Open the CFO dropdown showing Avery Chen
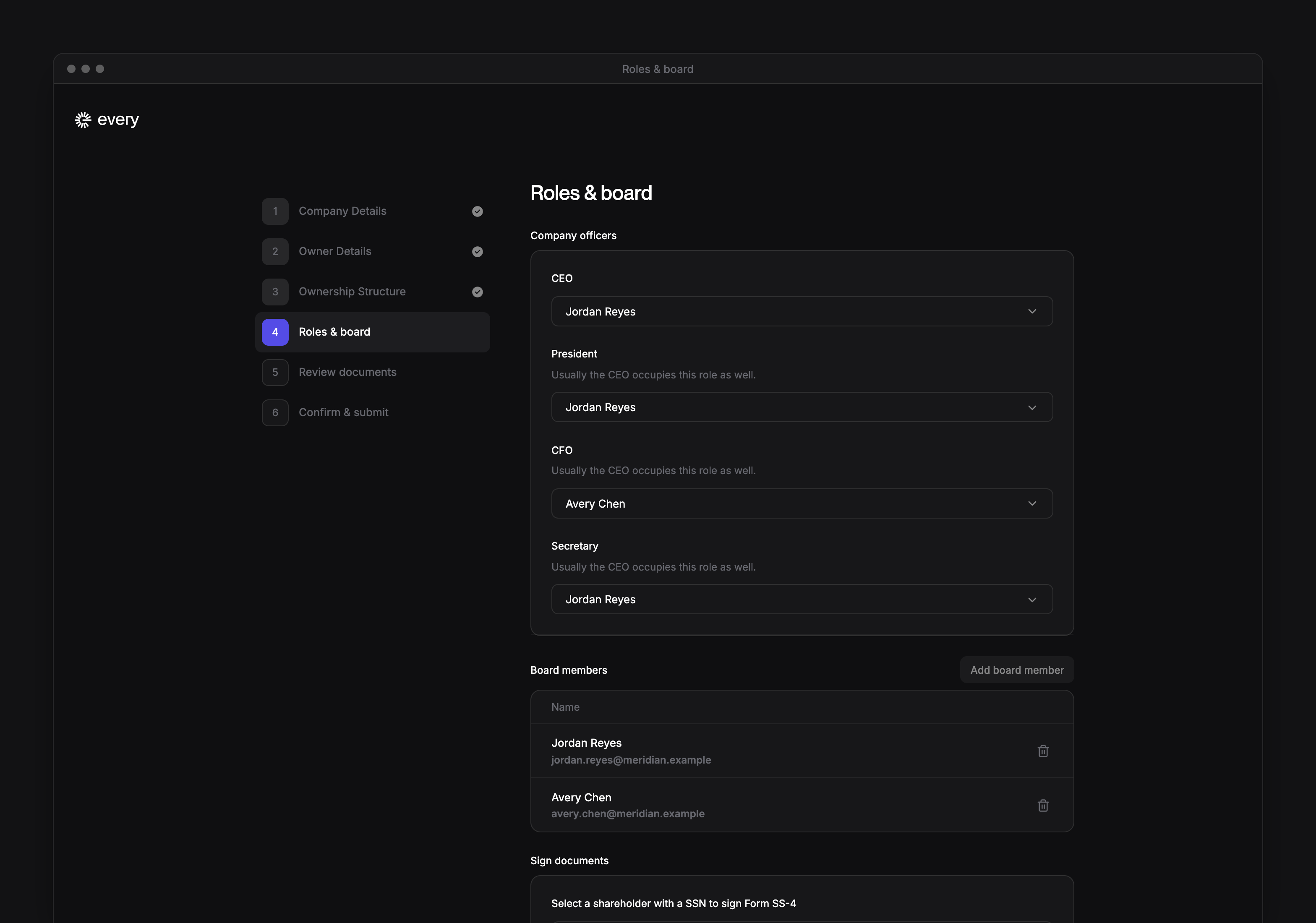Screen dimensions: 1316x923 coord(802,503)
